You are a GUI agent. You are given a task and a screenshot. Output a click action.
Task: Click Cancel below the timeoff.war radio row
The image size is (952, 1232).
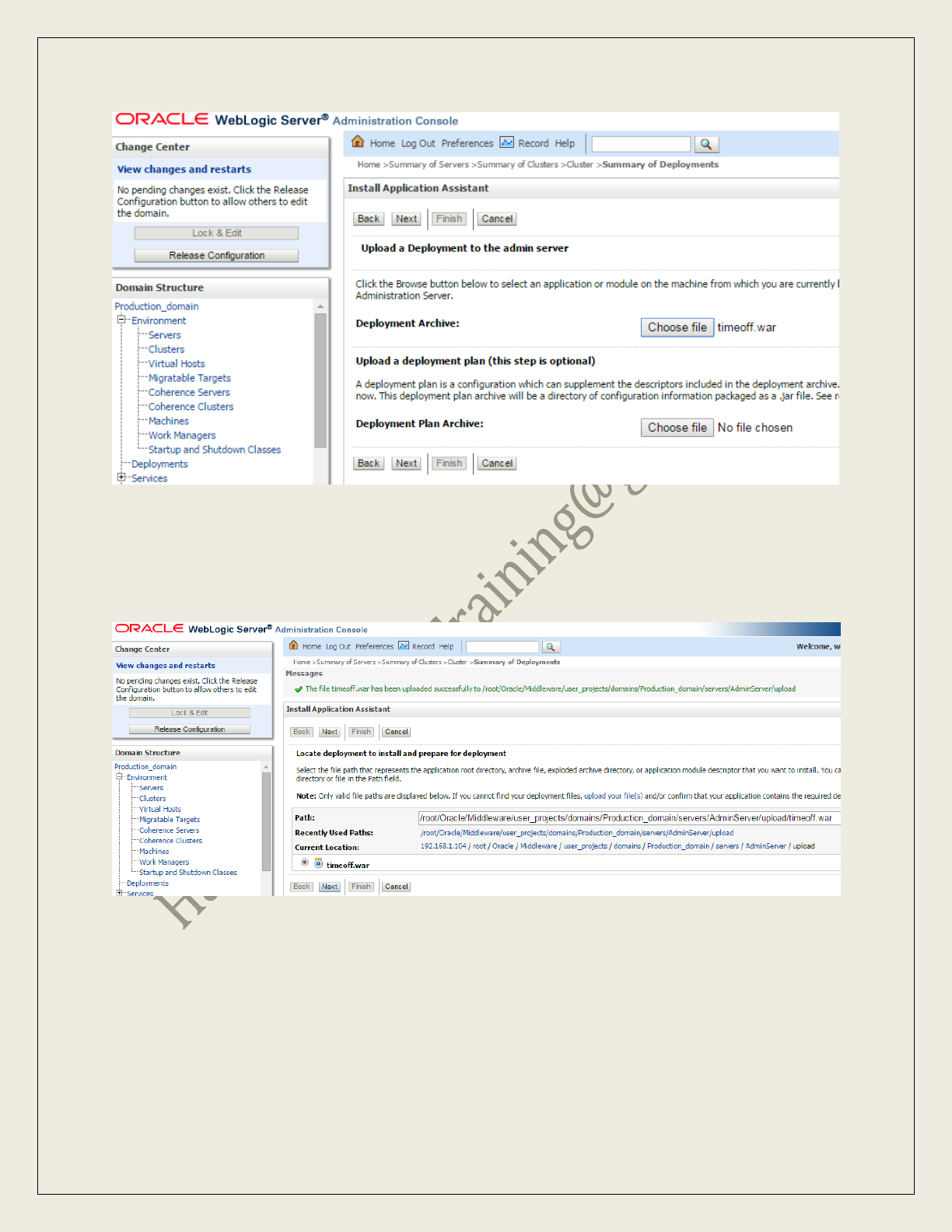397,887
